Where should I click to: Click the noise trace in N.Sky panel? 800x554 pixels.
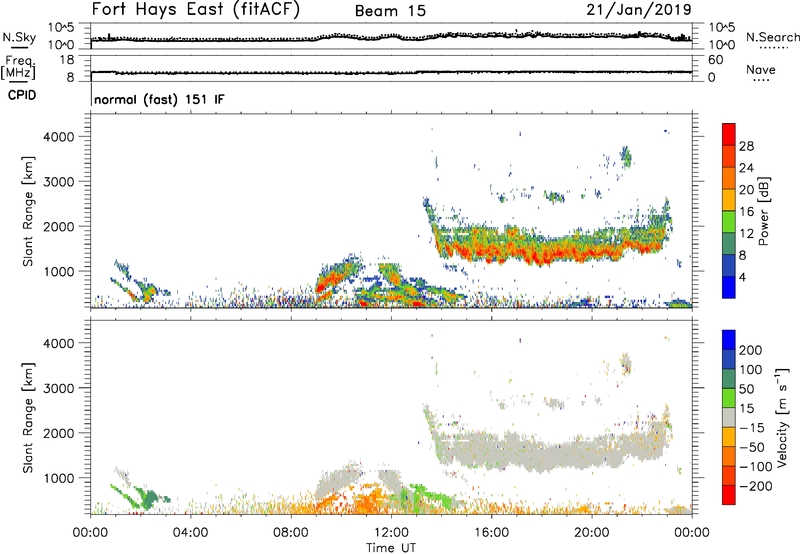coord(391,38)
